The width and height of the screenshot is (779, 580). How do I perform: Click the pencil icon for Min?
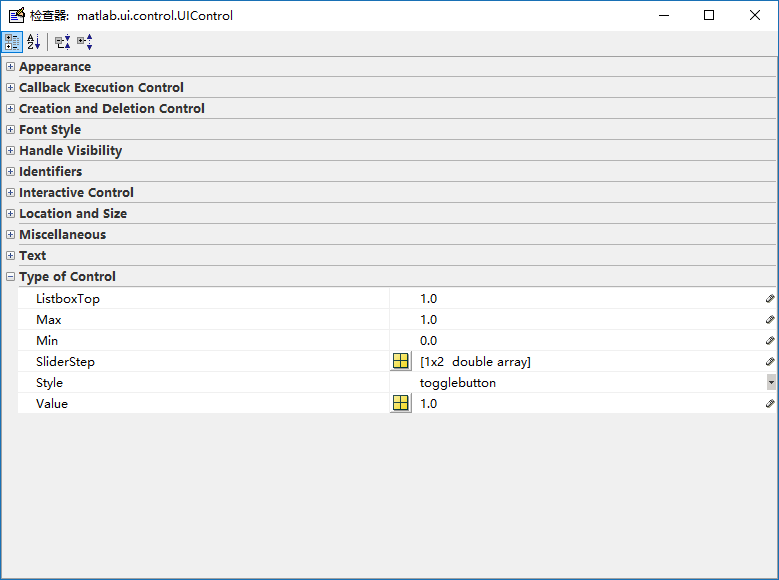pyautogui.click(x=770, y=340)
